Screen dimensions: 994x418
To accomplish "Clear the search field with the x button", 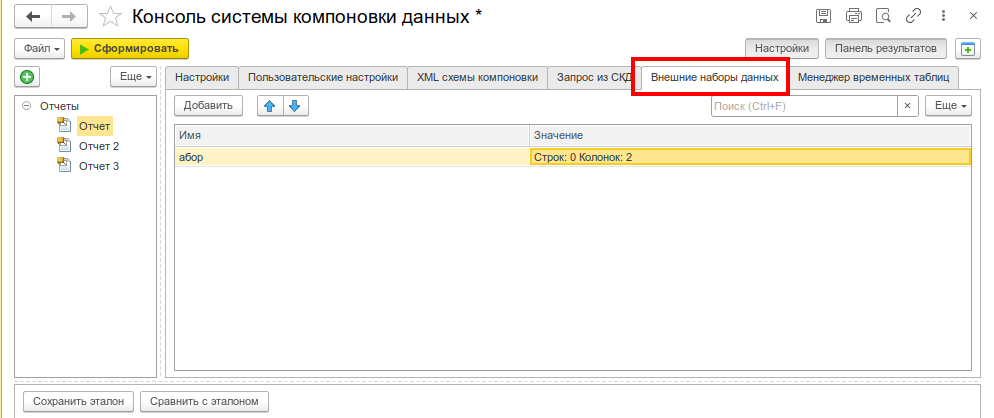I will [x=907, y=106].
